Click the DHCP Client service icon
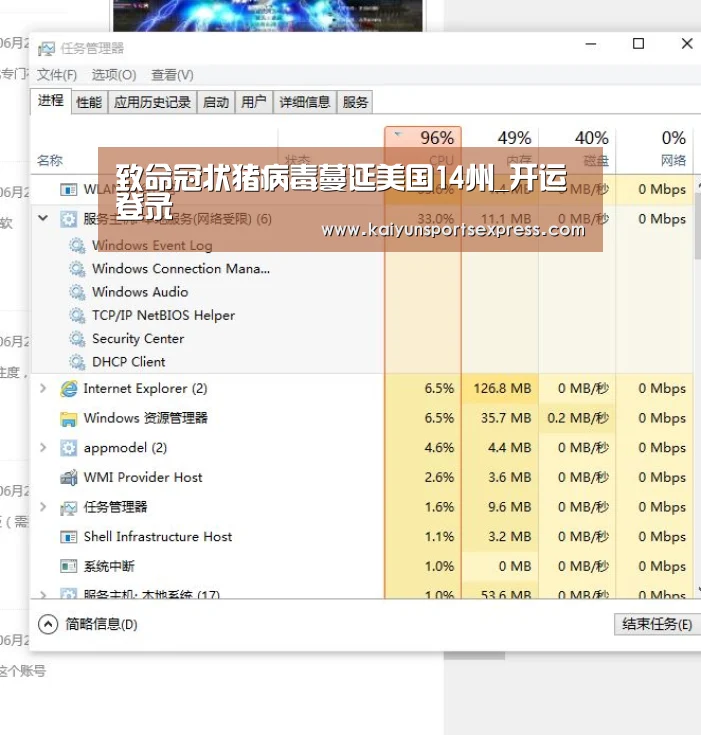701x735 pixels. (x=77, y=362)
